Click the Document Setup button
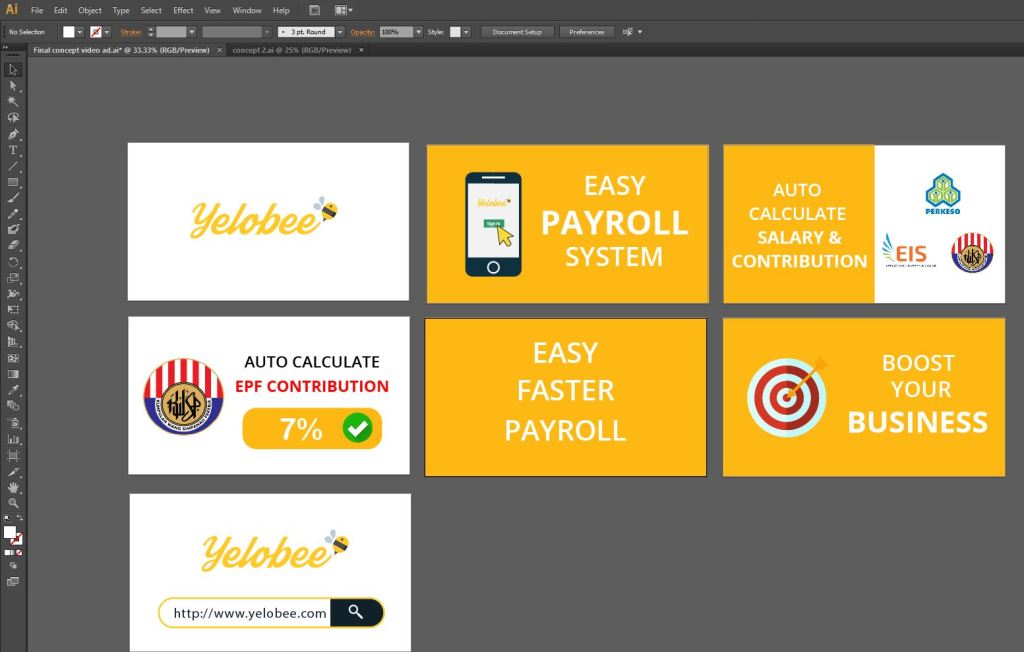 click(517, 32)
